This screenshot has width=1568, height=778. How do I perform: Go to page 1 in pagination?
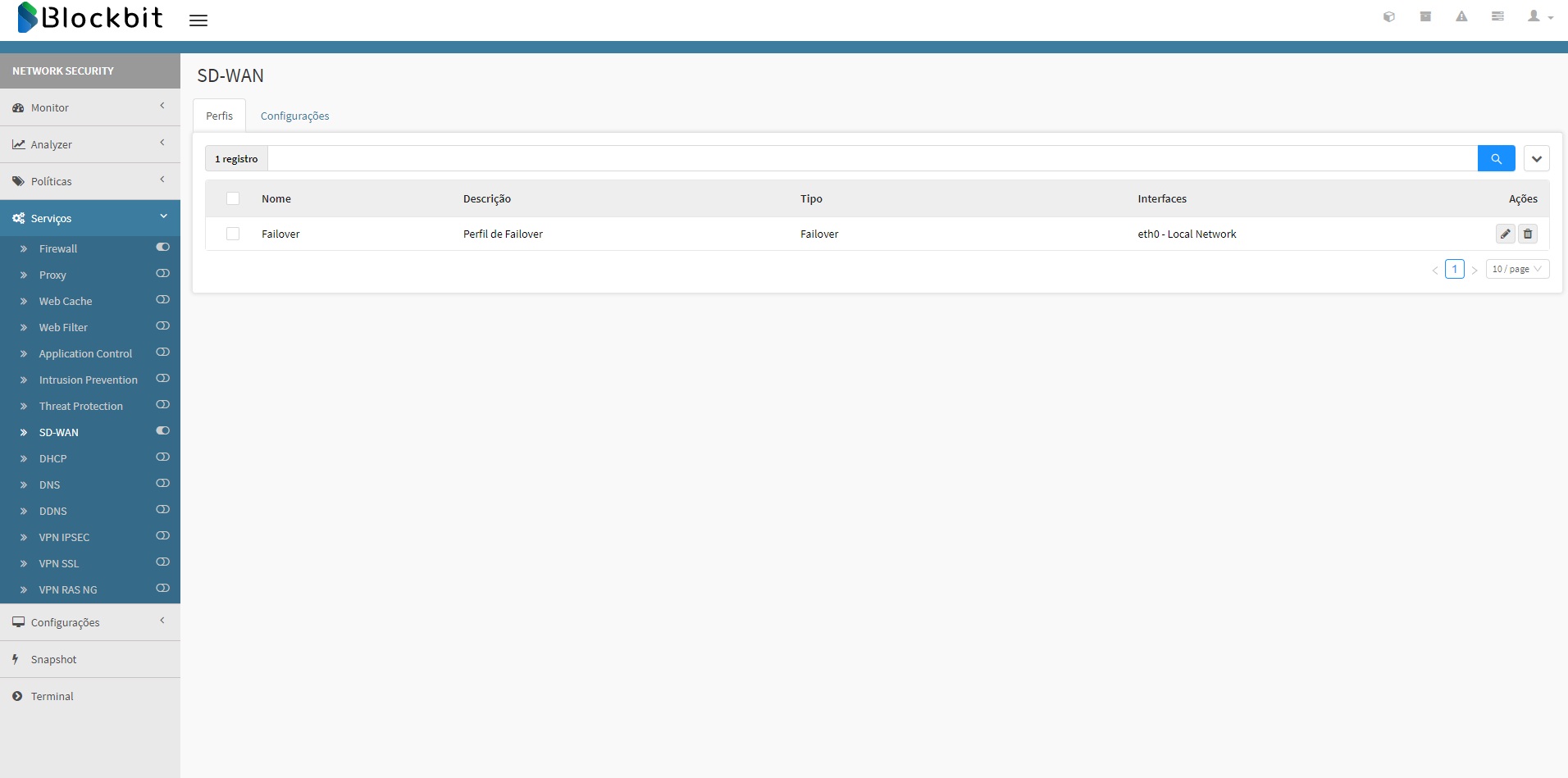(x=1454, y=269)
